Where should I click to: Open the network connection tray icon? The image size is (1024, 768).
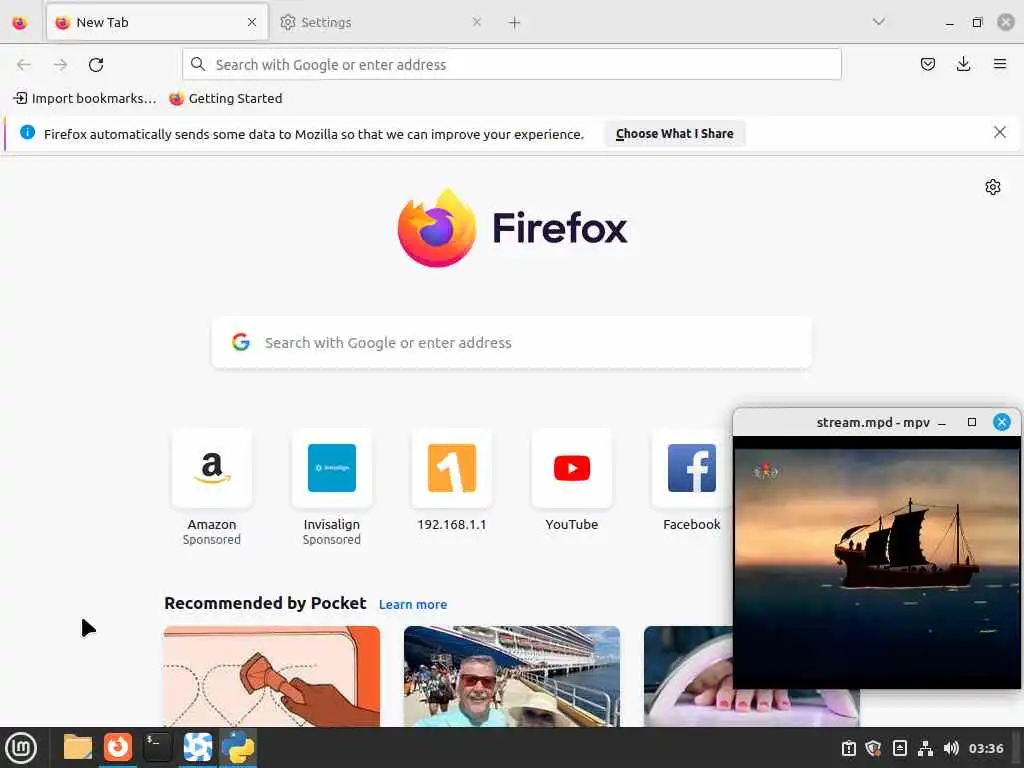tap(925, 748)
